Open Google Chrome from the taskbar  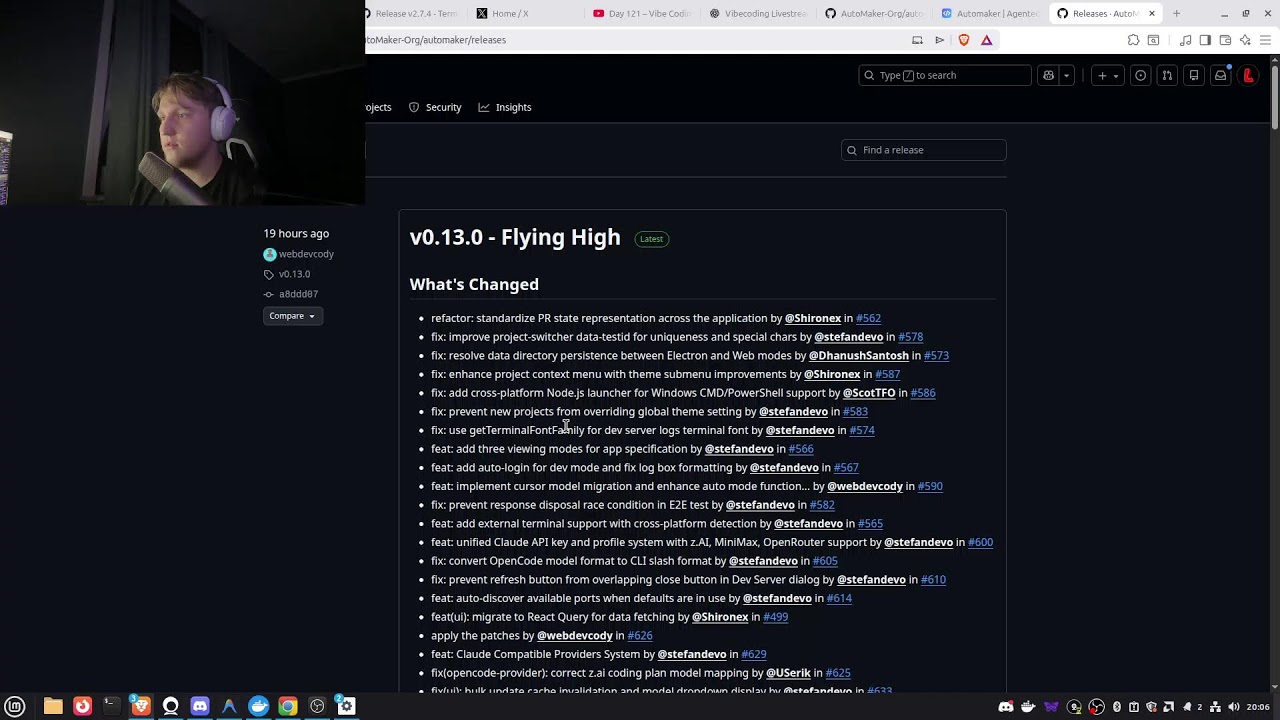287,706
